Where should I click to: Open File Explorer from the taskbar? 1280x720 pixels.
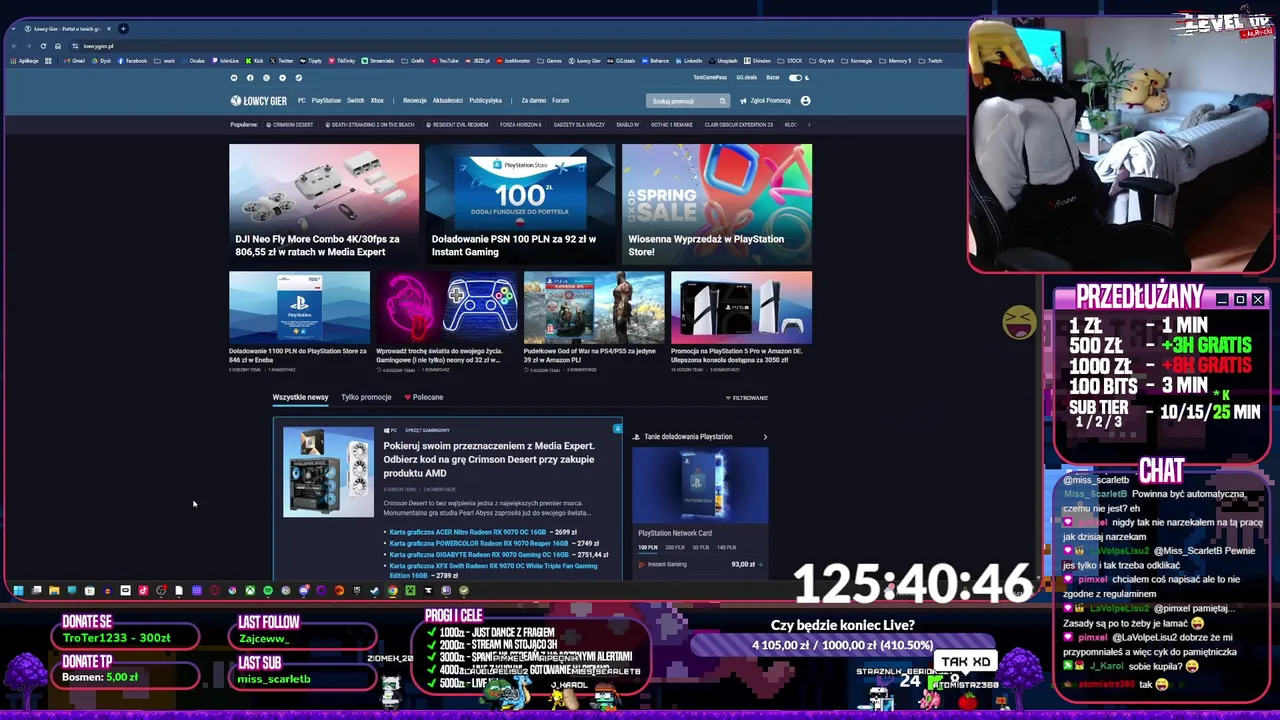click(54, 591)
